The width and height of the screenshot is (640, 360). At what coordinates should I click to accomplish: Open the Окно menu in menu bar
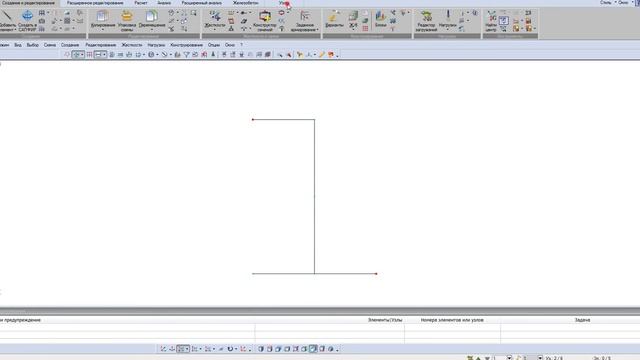pyautogui.click(x=230, y=45)
